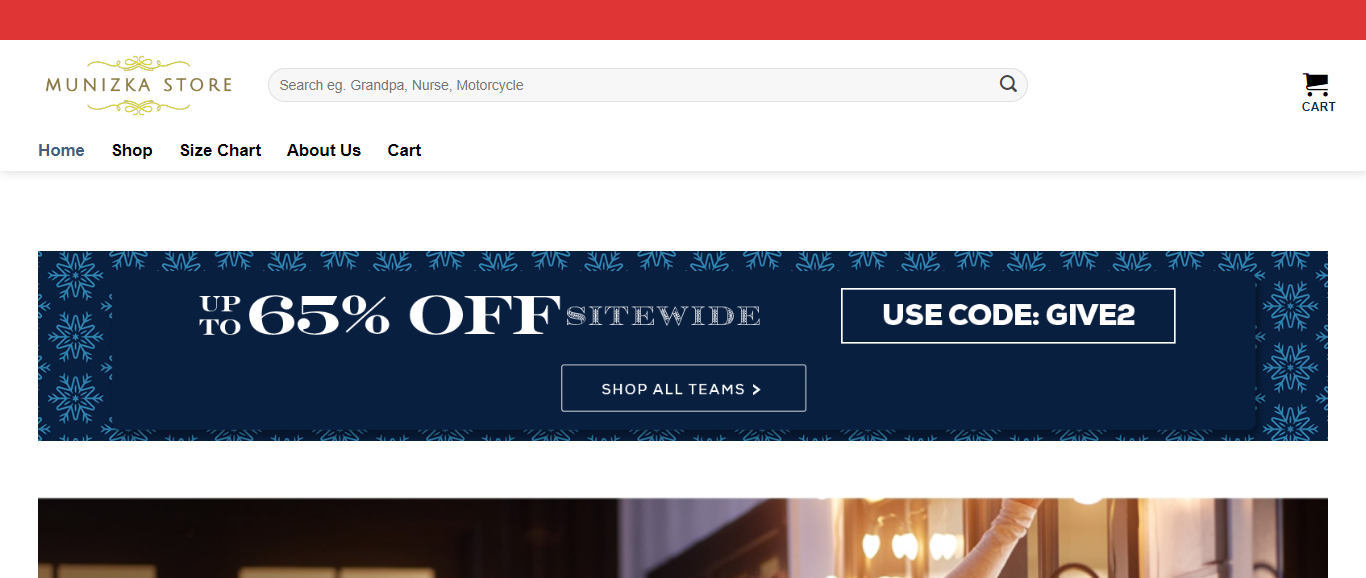The height and width of the screenshot is (578, 1366).
Task: Open Cart from the navigation bar
Action: (404, 150)
